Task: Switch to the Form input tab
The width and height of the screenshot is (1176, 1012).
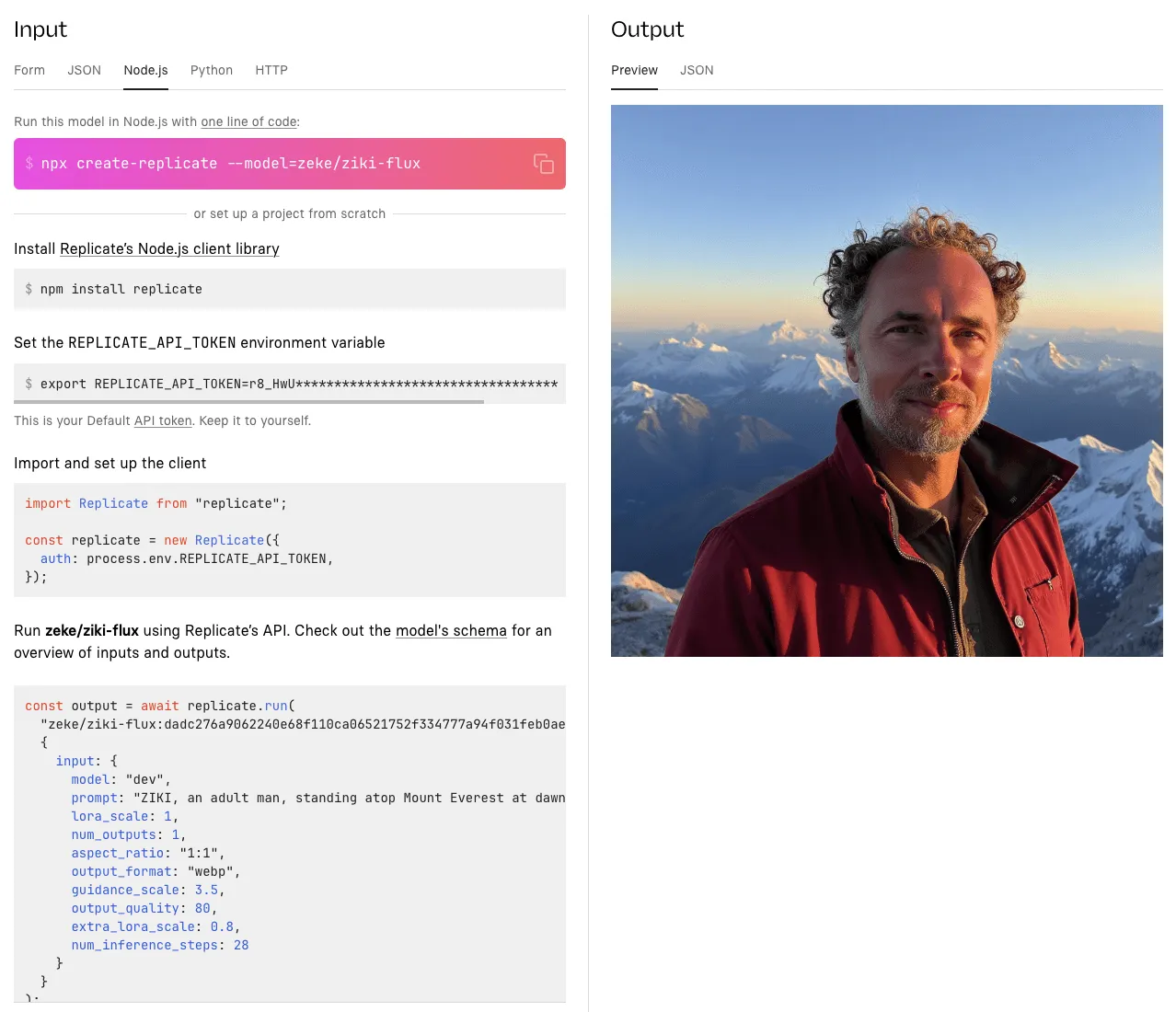Action: click(29, 70)
